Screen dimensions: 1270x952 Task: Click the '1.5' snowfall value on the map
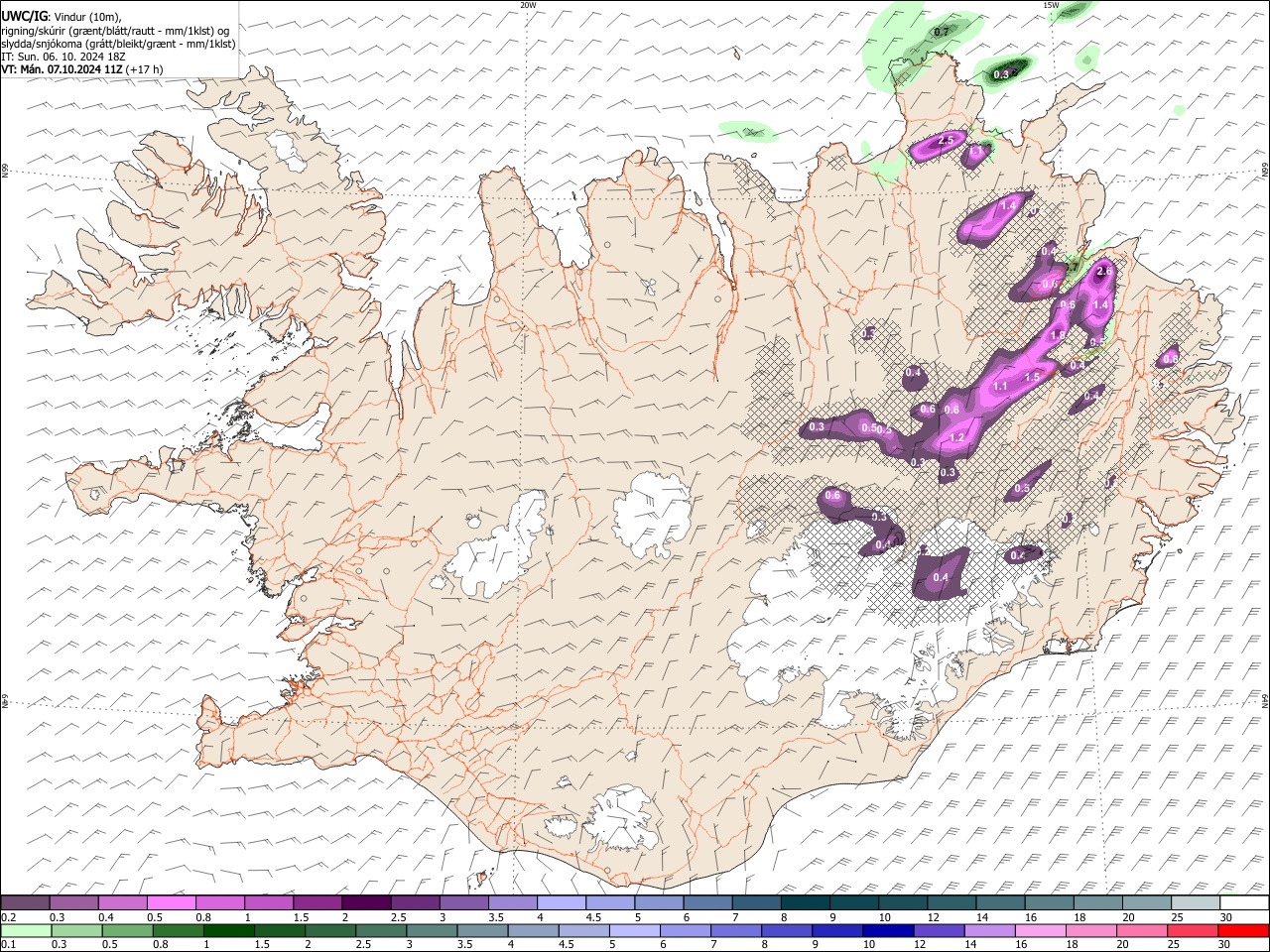click(x=1032, y=377)
